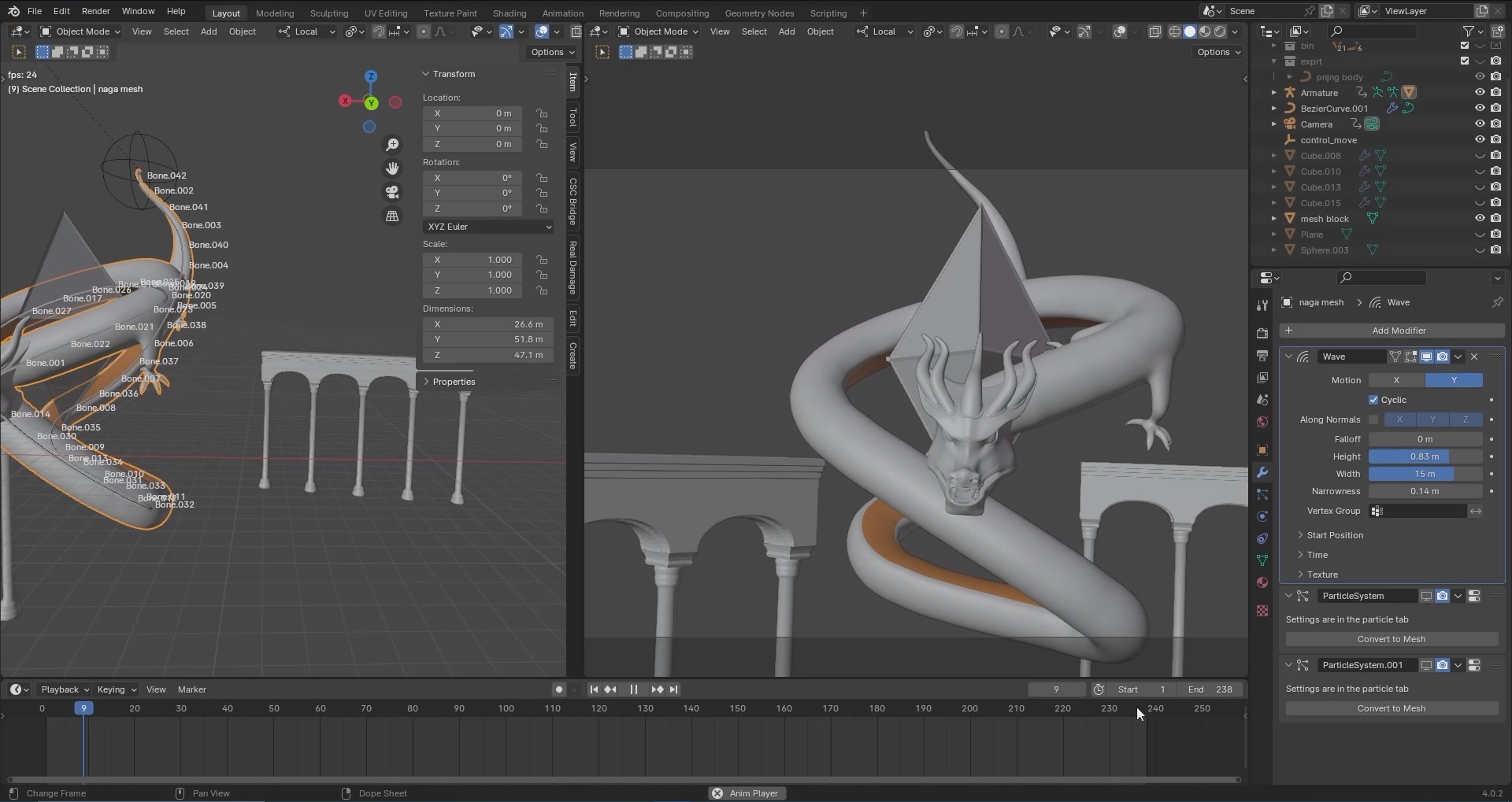Jump to the timeline start frame

[x=594, y=689]
